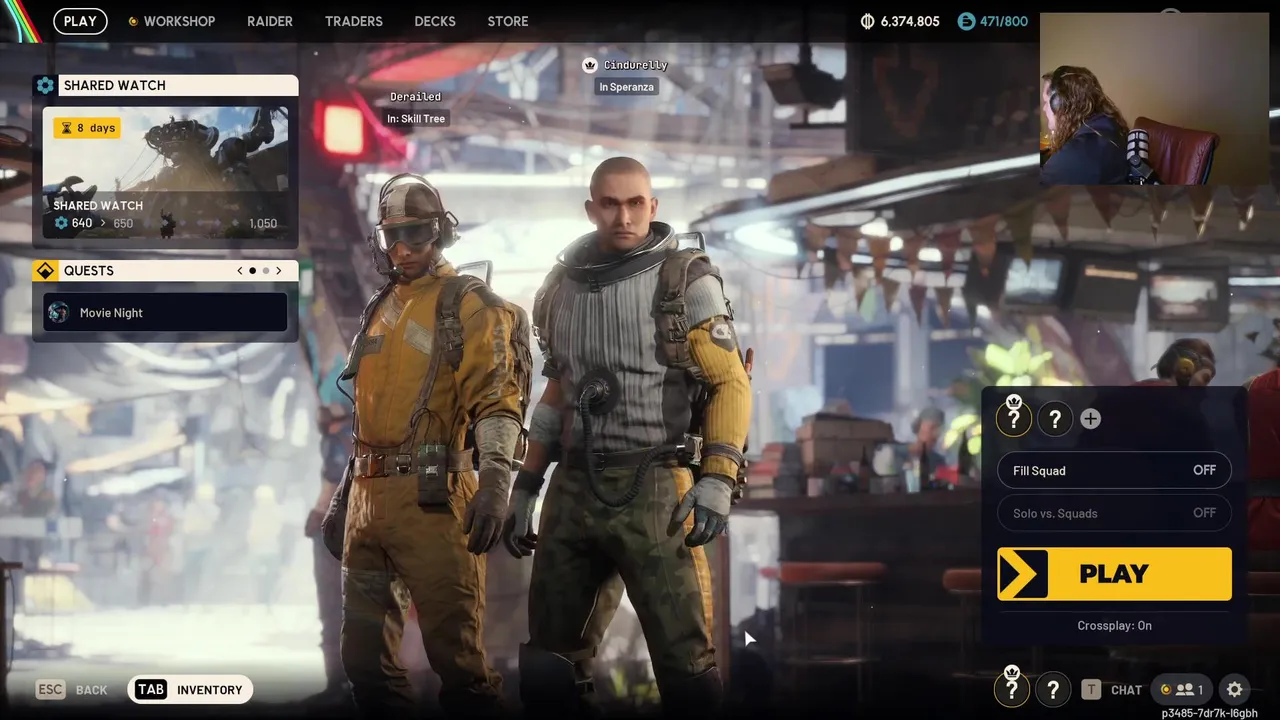The image size is (1280, 720).
Task: Open the Shared Watch event thumbnail
Action: tap(165, 170)
